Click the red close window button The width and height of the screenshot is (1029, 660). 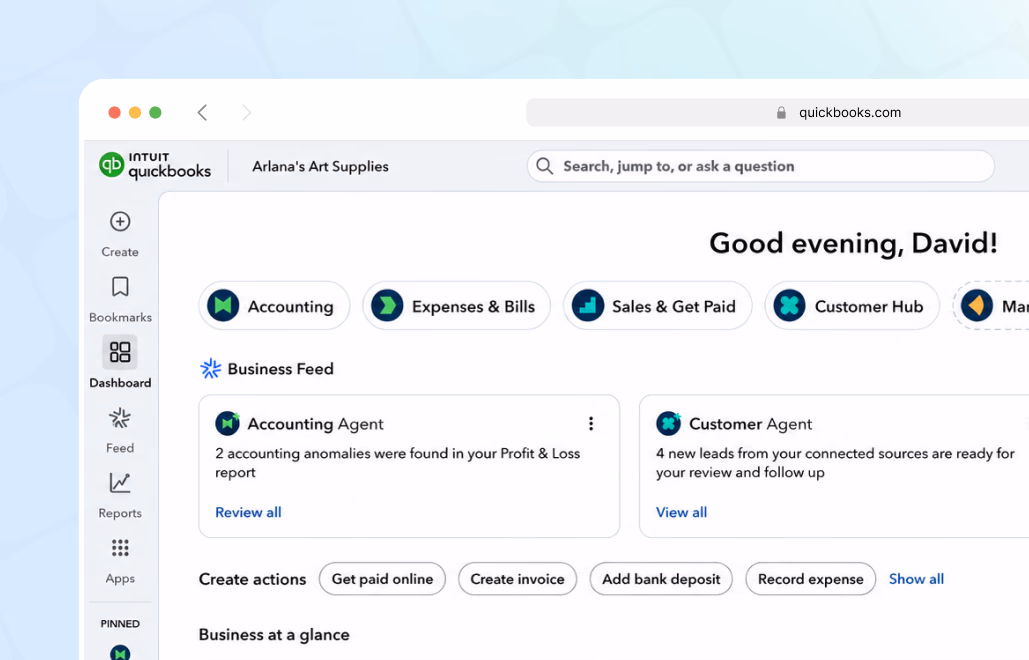click(x=114, y=113)
